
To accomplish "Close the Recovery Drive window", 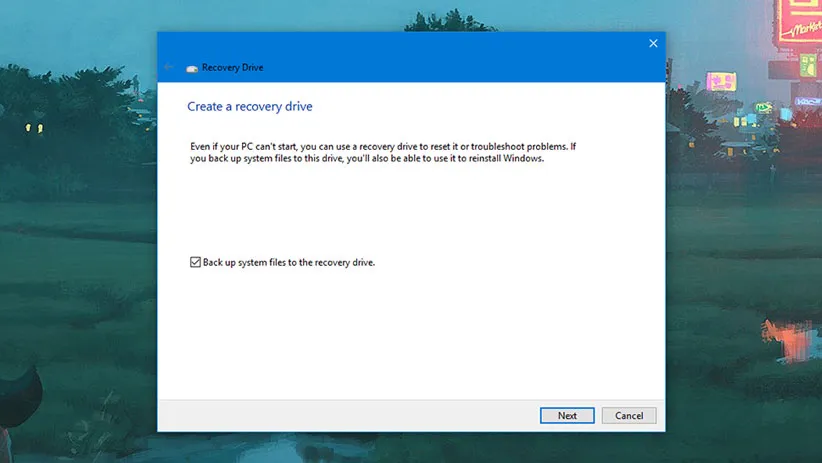I will (x=653, y=43).
